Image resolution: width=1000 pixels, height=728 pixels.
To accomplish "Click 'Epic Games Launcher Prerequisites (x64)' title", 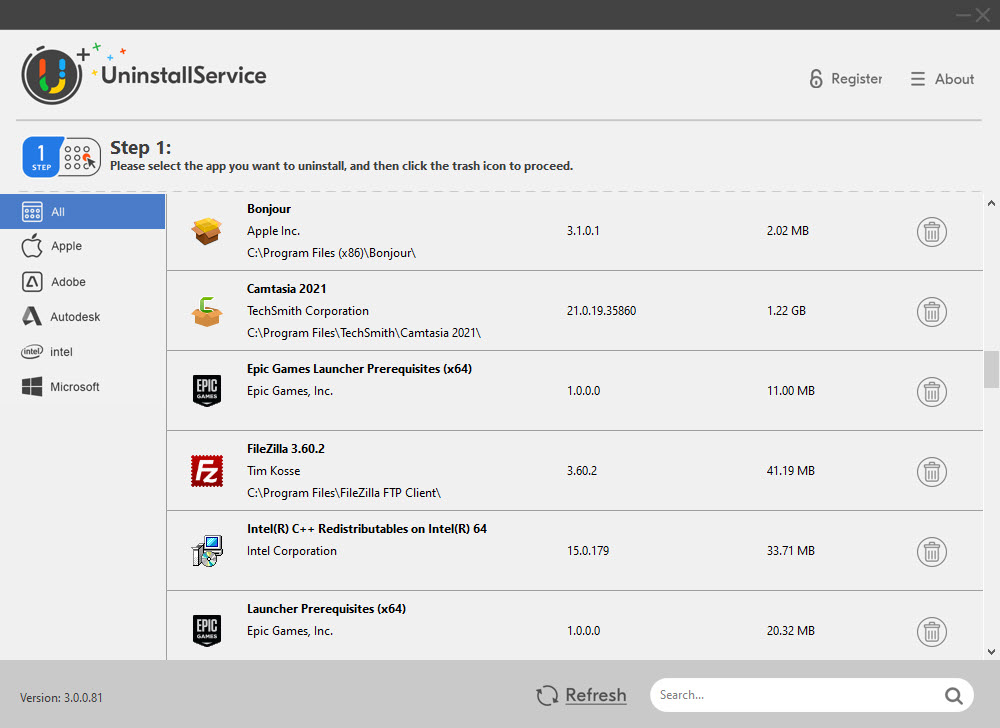I will pos(359,369).
